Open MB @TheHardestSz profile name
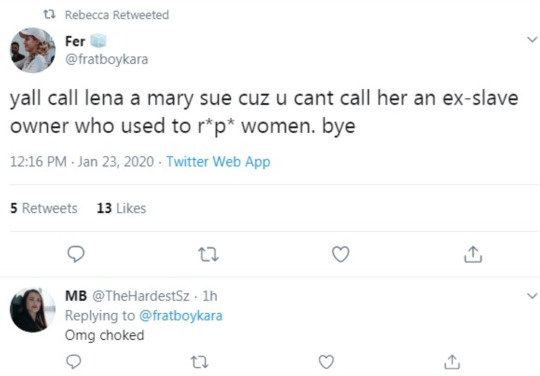The height and width of the screenshot is (376, 540). pyautogui.click(x=127, y=296)
